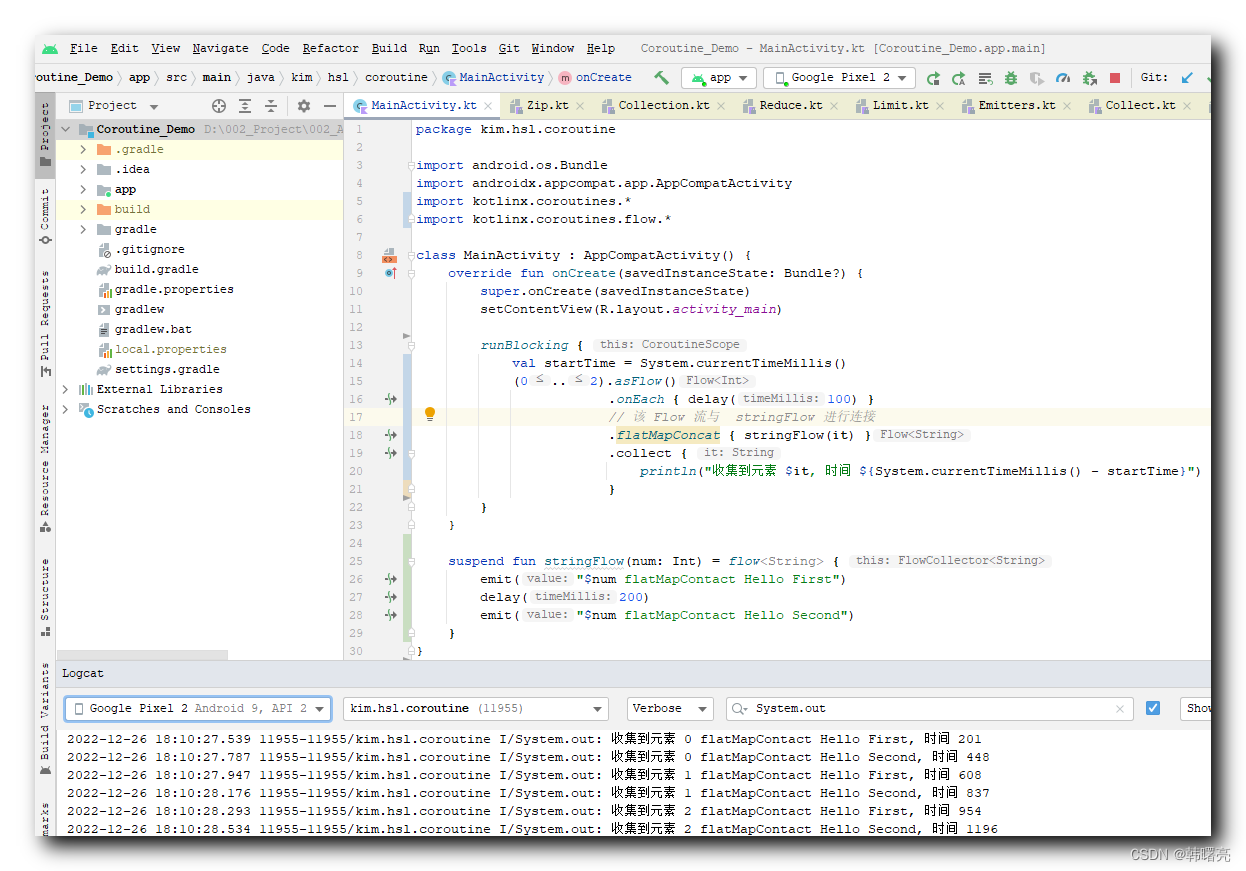Open the Google Pixel 2 device dropdown in Logcat

point(197,708)
